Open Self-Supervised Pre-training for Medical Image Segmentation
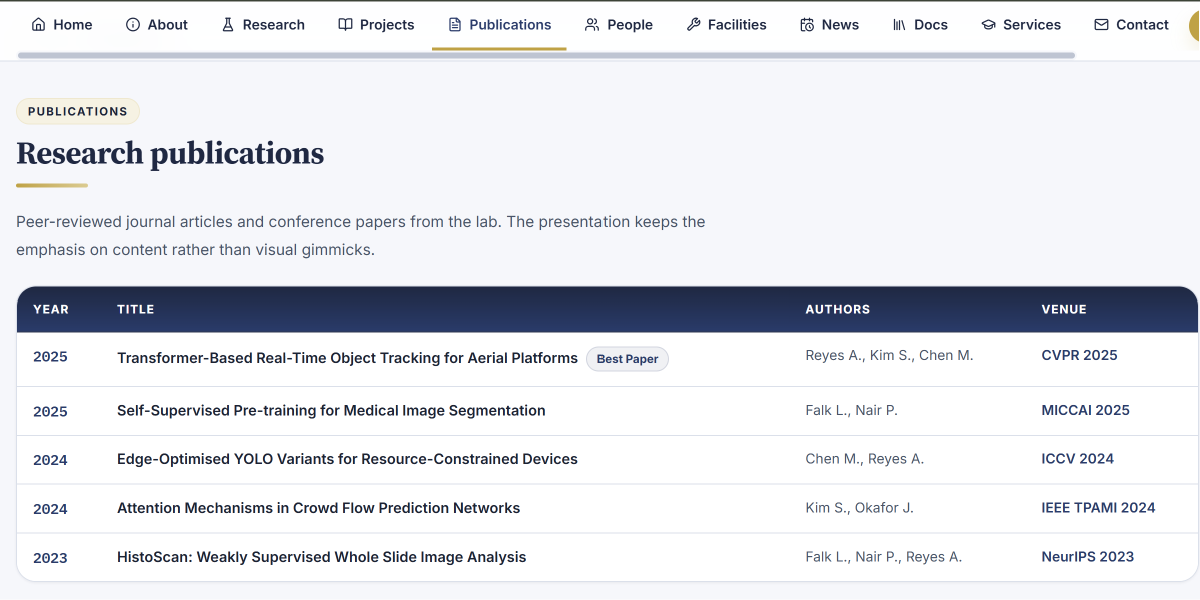 (x=331, y=410)
